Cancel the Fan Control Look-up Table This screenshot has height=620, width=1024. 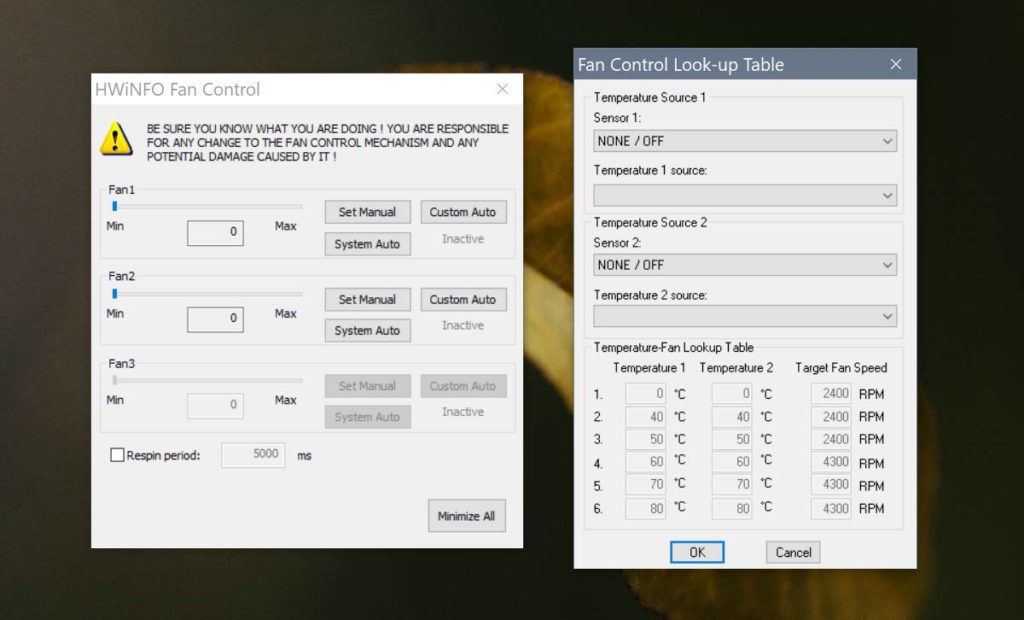point(792,551)
